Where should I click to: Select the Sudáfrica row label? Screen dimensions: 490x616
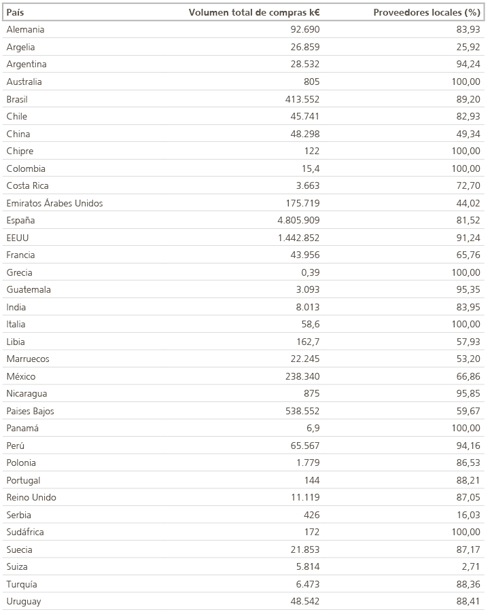point(25,532)
